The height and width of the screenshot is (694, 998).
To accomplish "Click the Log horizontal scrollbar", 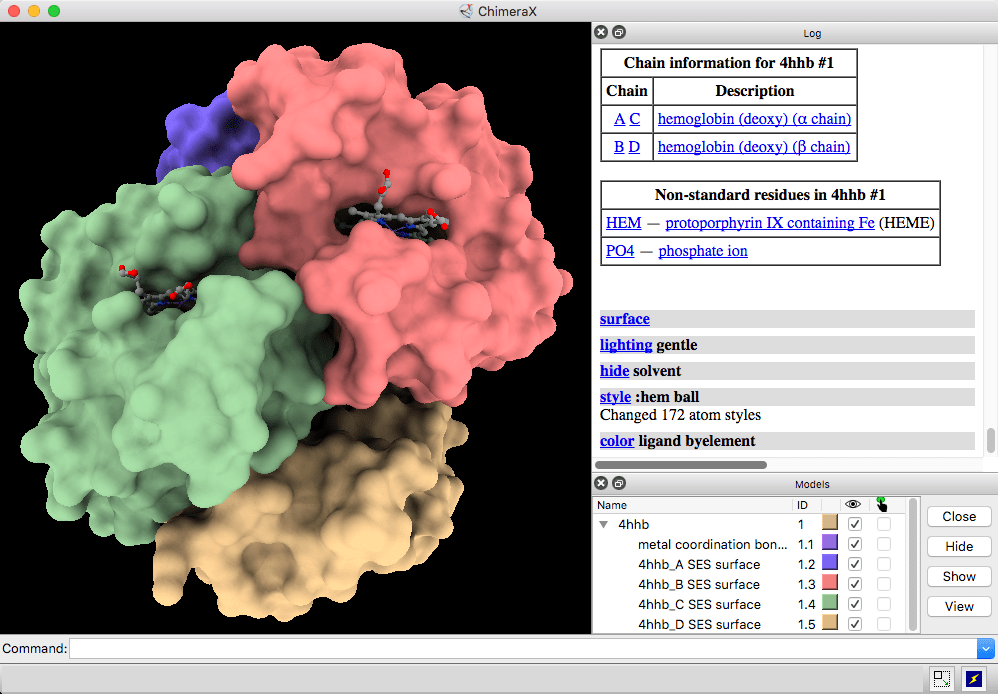I will click(x=680, y=465).
